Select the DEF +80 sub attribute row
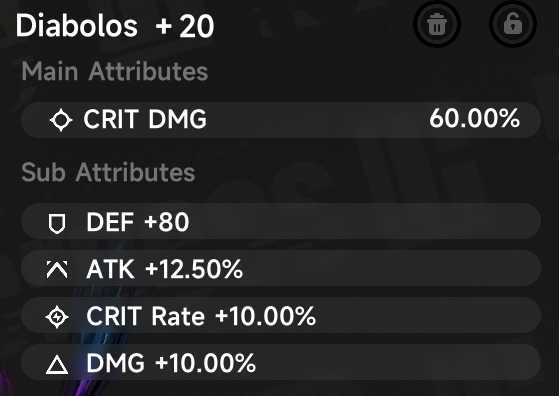The width and height of the screenshot is (559, 396). click(x=281, y=221)
